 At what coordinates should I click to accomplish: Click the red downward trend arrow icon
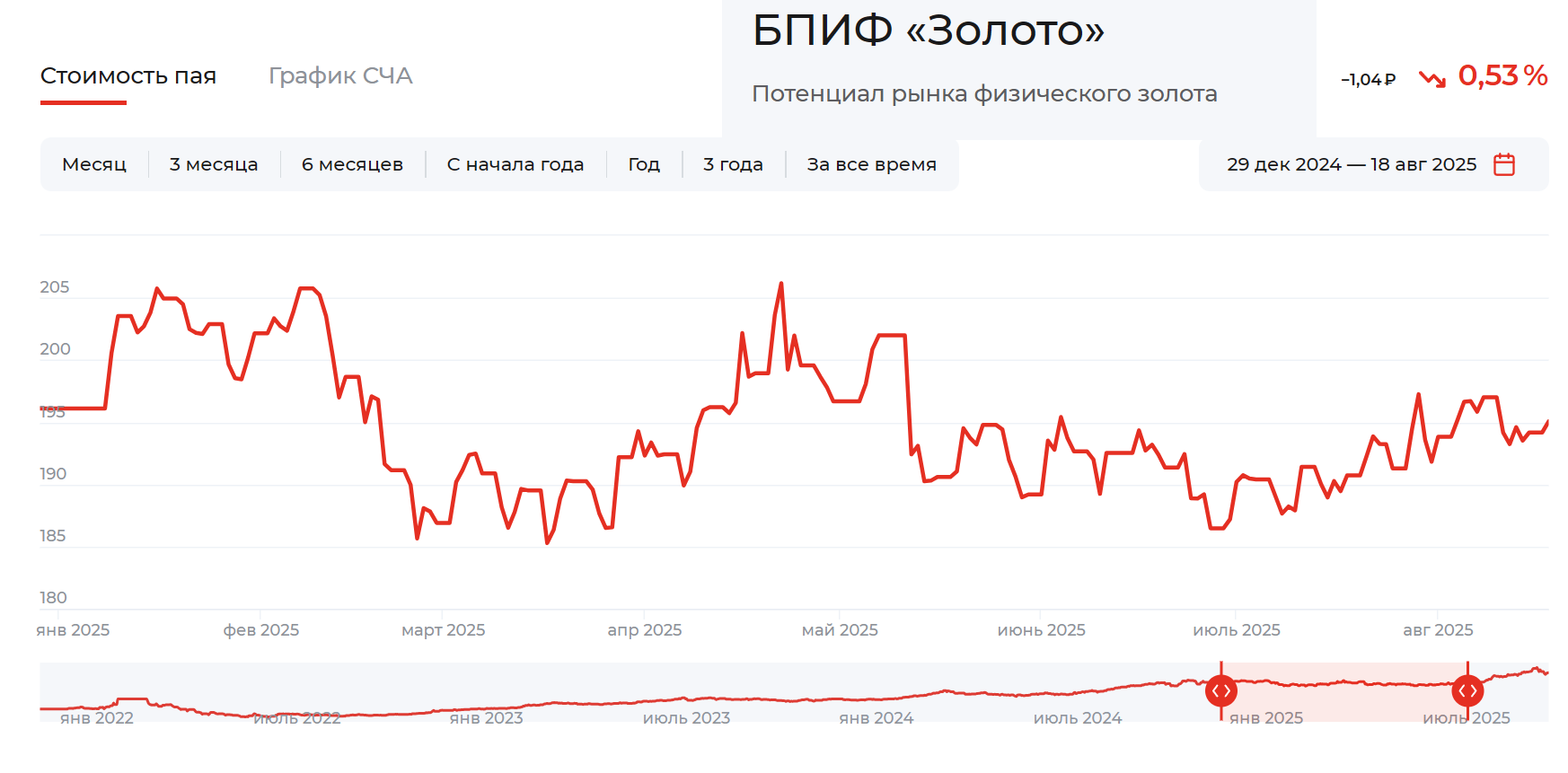[x=1431, y=79]
